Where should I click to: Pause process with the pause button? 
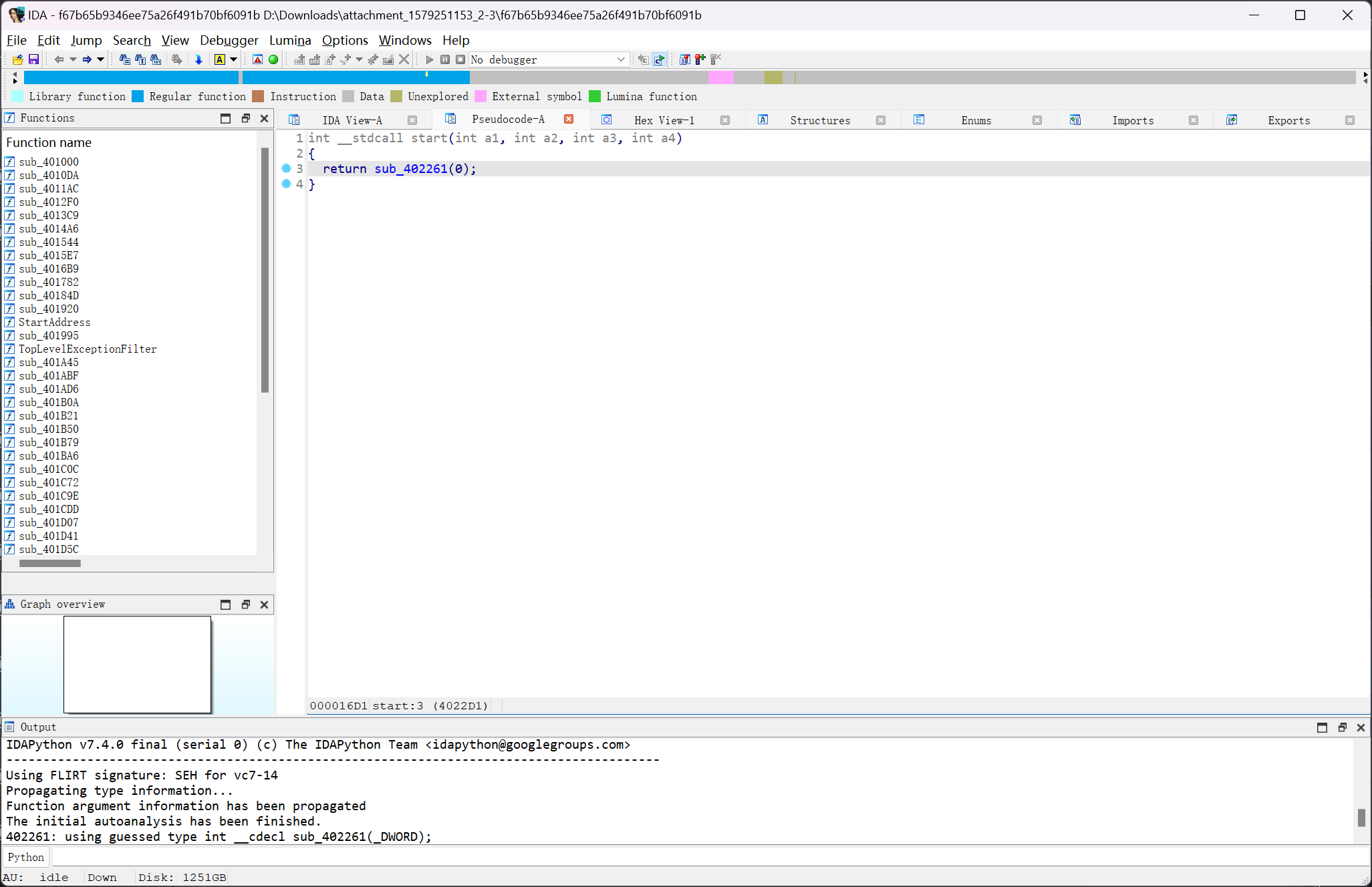[445, 59]
